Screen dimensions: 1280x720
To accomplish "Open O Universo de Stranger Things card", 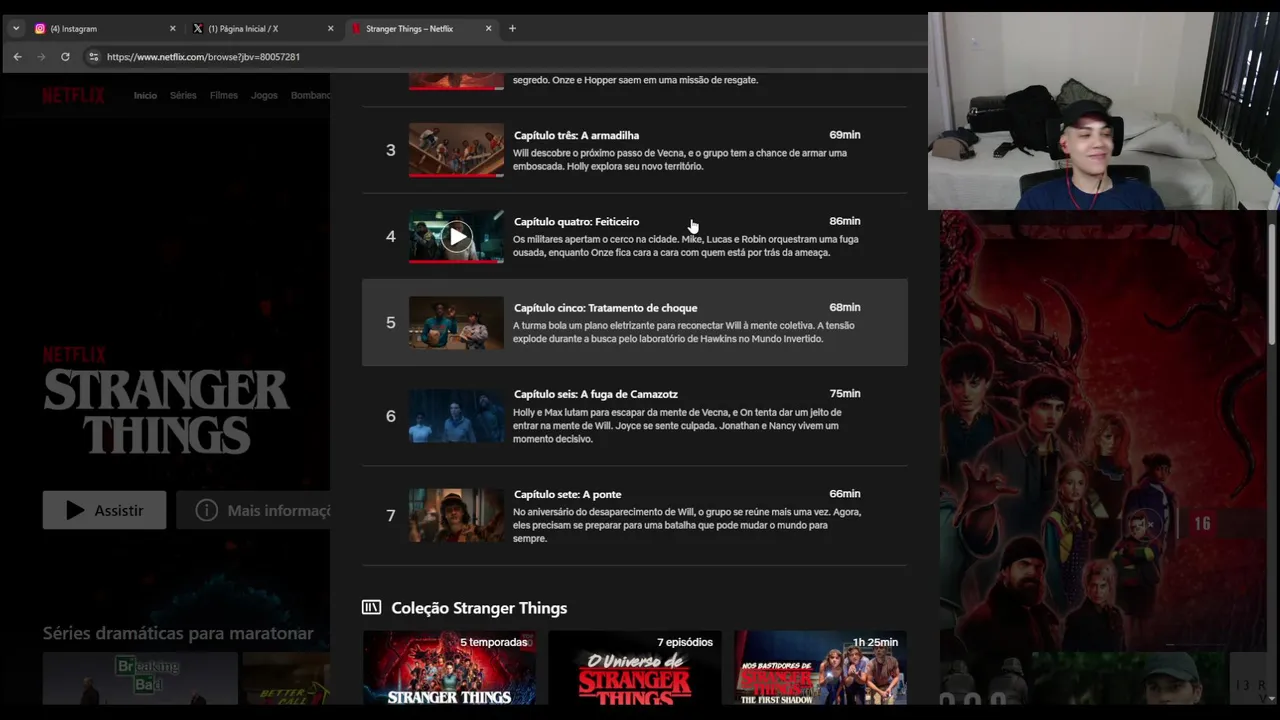I will pyautogui.click(x=634, y=667).
